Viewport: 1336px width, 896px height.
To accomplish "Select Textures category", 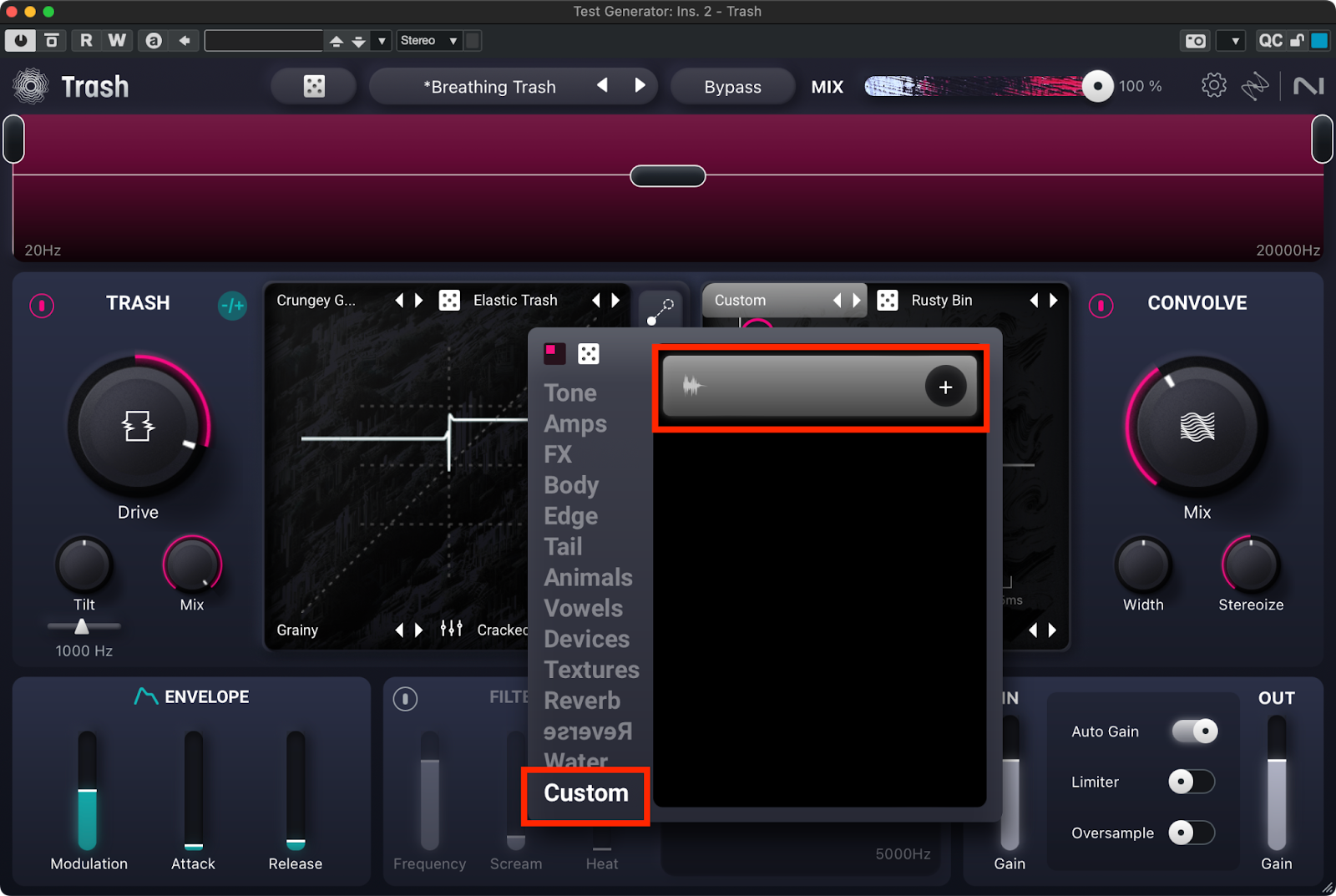I will [x=591, y=670].
